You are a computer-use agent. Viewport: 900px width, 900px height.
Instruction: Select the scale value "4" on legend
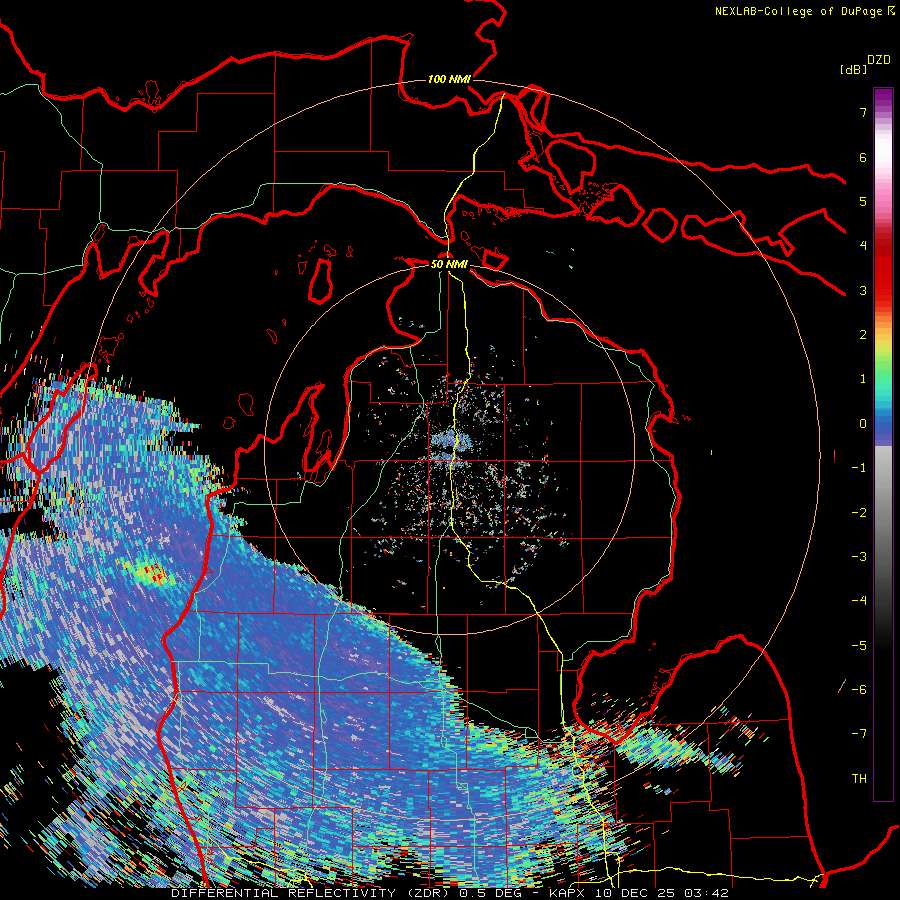(x=863, y=246)
